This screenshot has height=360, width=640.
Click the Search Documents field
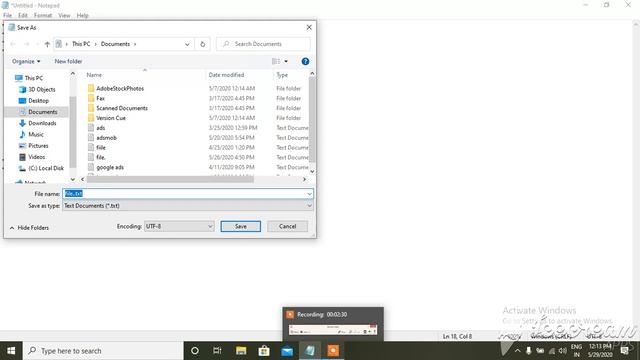(x=263, y=44)
